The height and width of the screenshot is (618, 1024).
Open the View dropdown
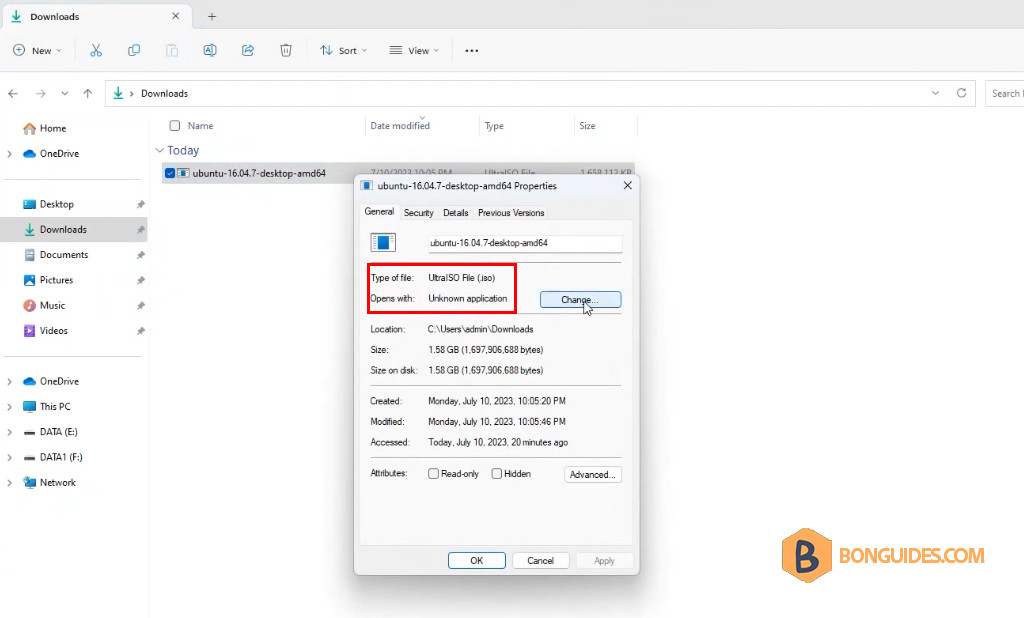point(414,50)
